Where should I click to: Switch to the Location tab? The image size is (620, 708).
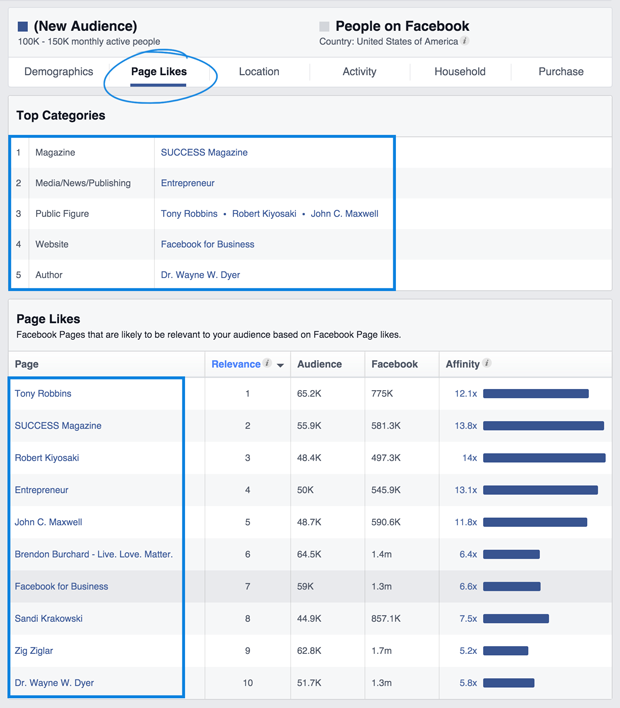tap(259, 71)
